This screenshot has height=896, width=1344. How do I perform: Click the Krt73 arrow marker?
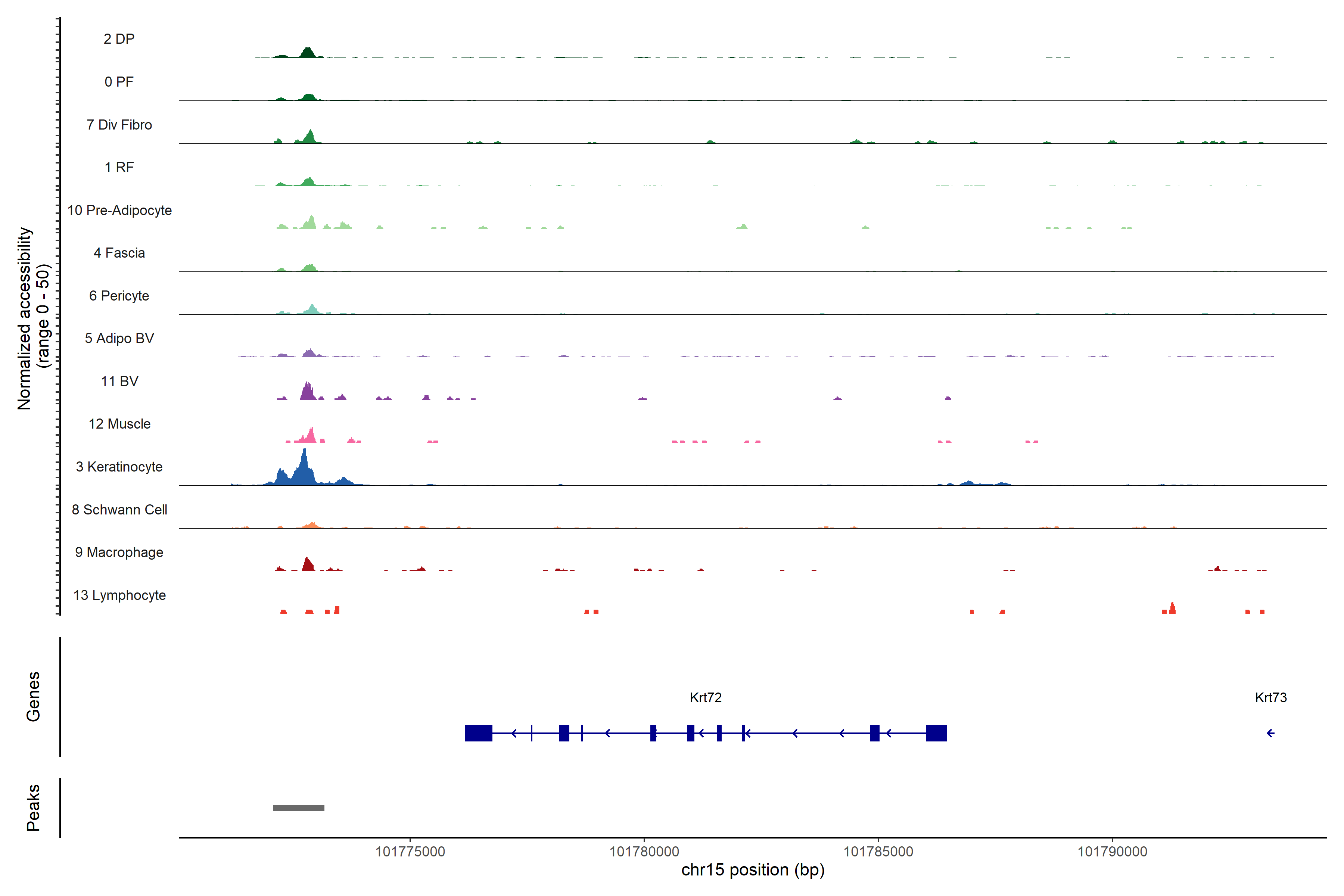(1270, 733)
